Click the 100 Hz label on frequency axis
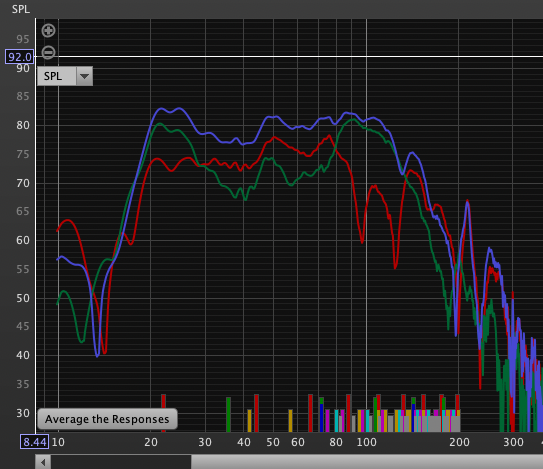The height and width of the screenshot is (469, 543). (367, 442)
